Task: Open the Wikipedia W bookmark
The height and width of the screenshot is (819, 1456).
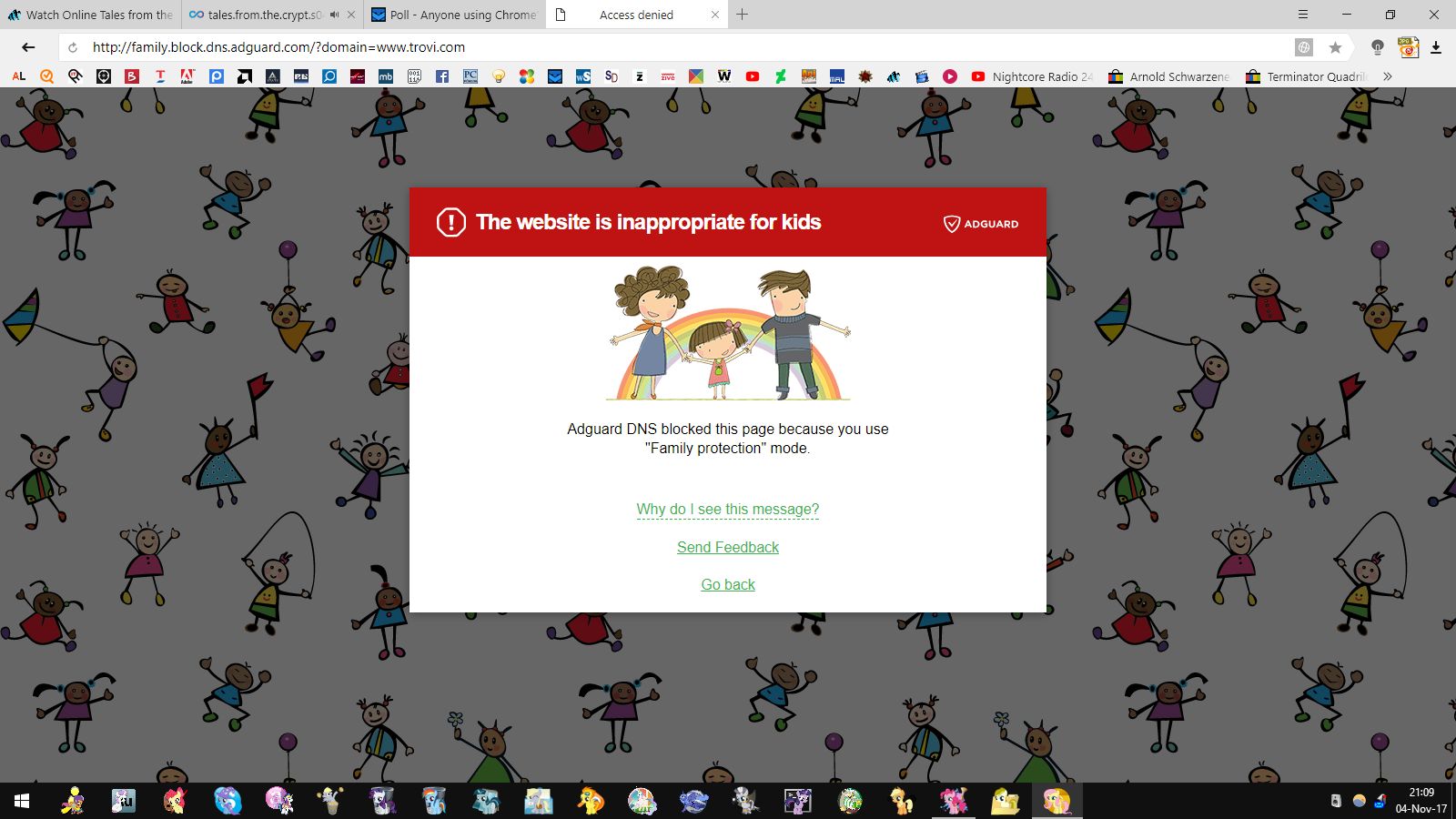Action: [x=724, y=76]
